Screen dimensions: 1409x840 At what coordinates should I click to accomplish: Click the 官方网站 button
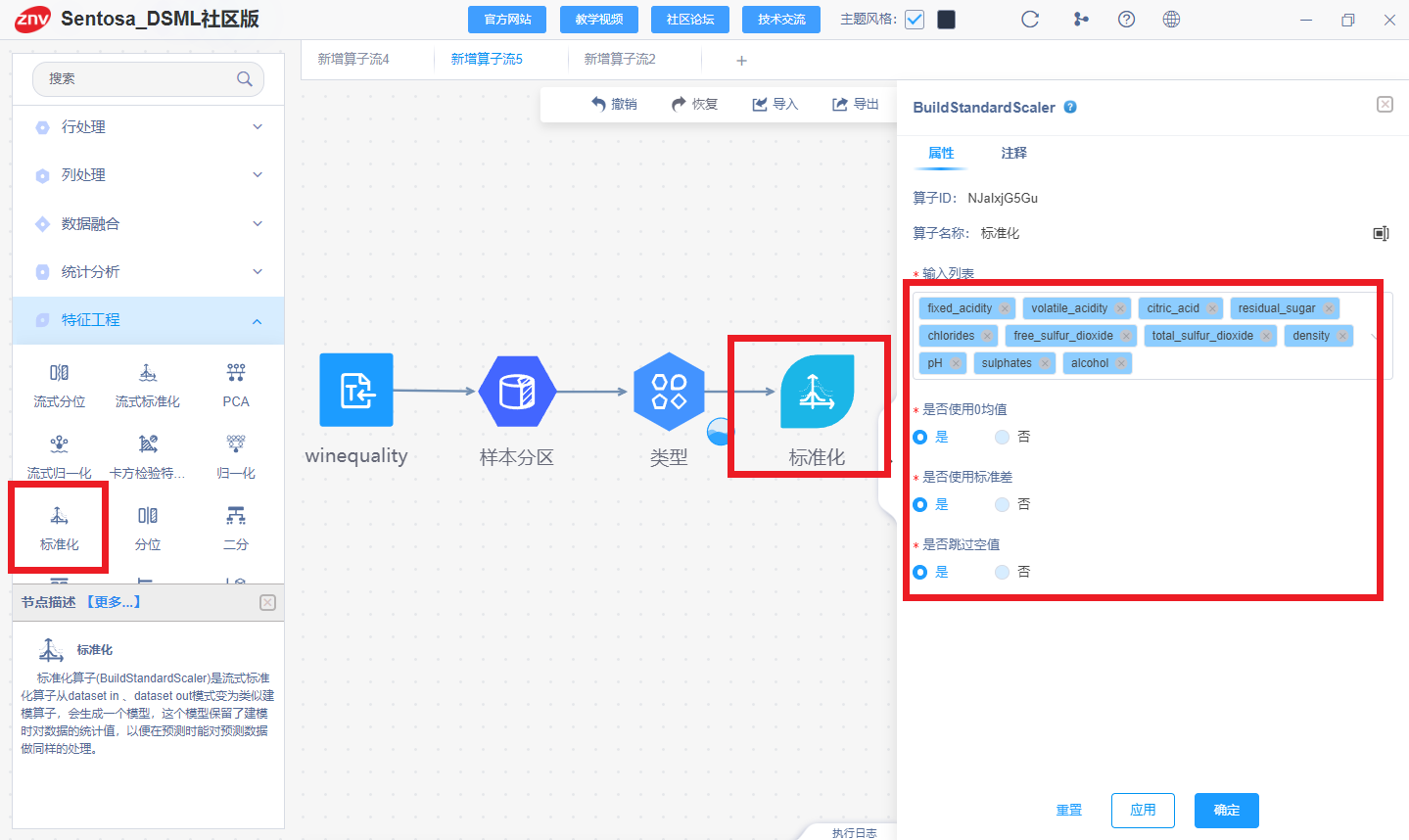(508, 20)
